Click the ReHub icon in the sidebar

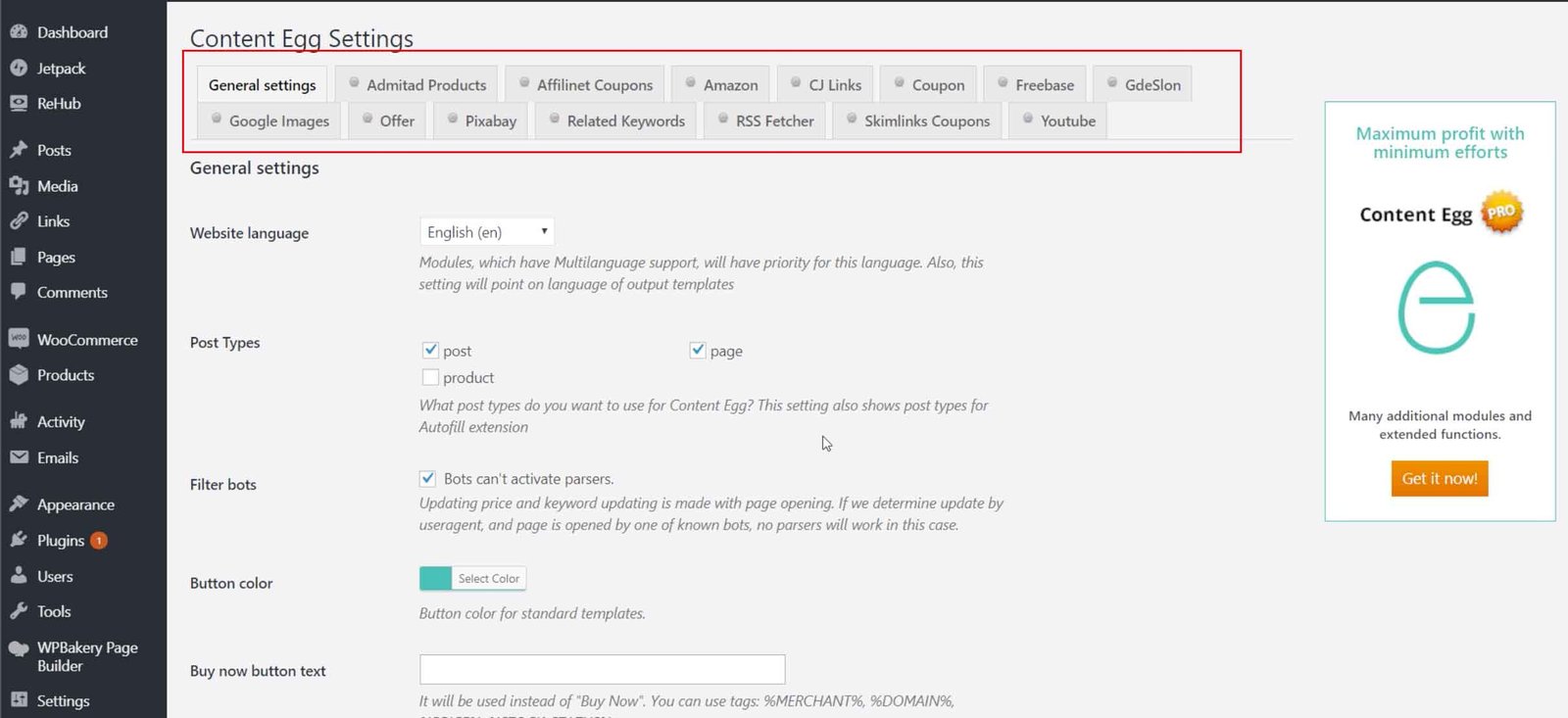coord(19,103)
